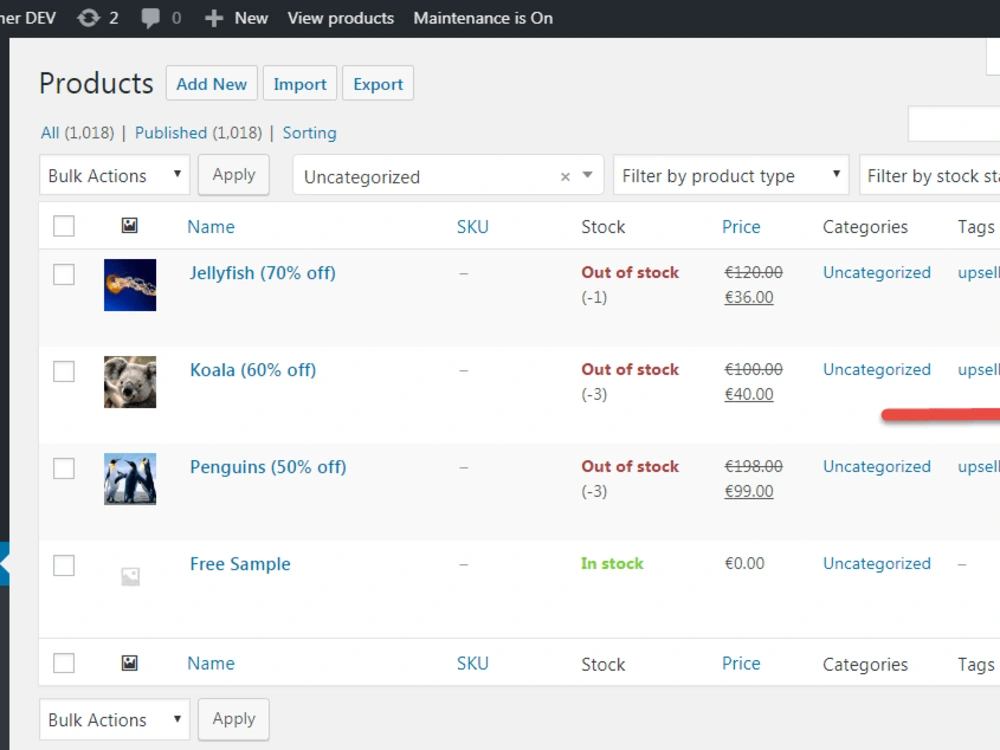Click Uncategorized category in Koala row
1000x750 pixels.
coord(877,369)
